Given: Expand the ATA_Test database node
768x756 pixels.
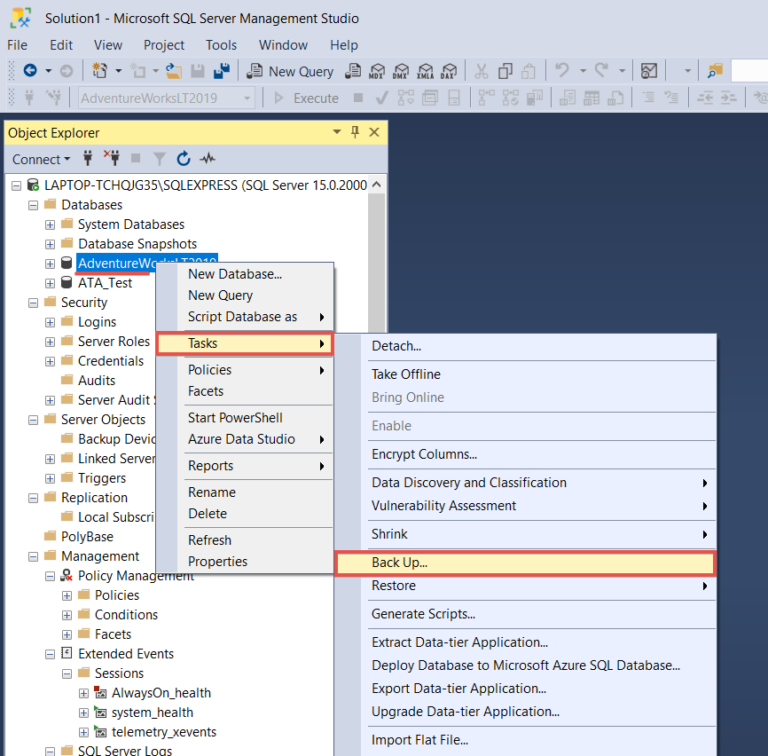Looking at the screenshot, I should coord(50,283).
